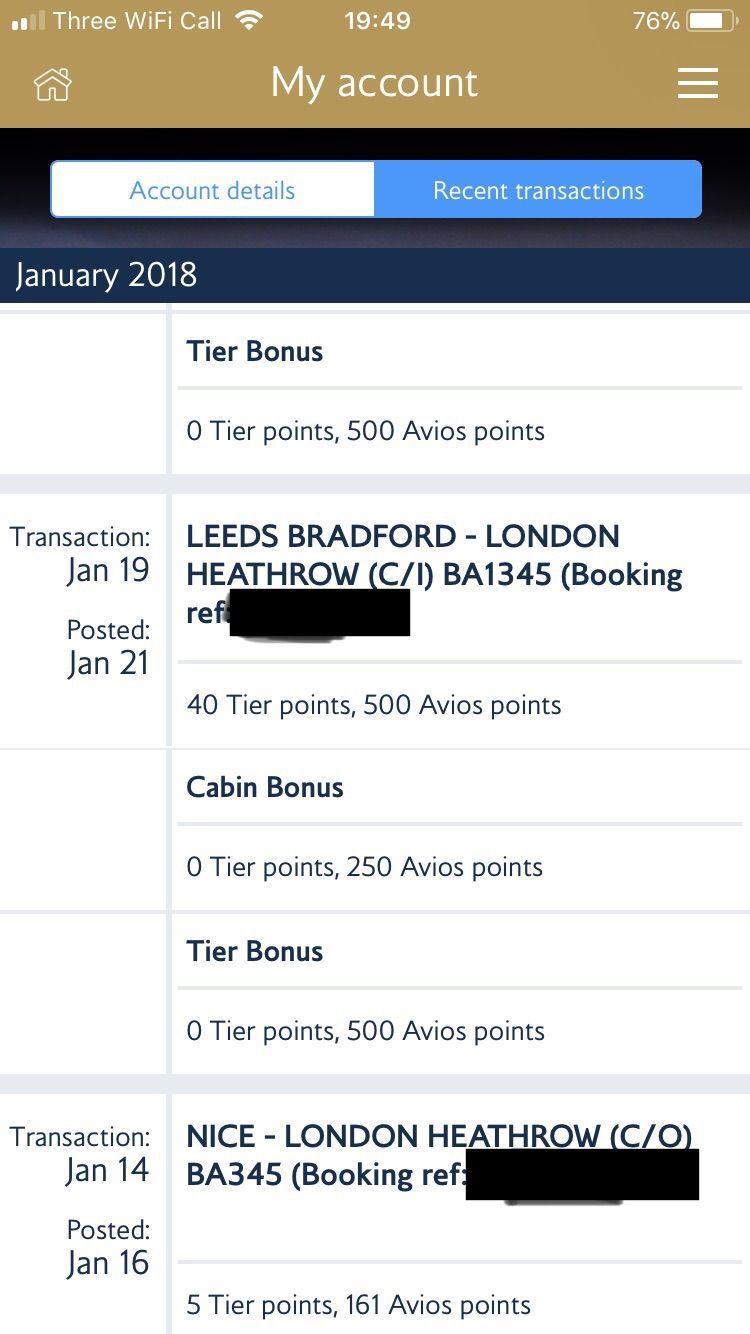Switch to the Account details tab
Viewport: 750px width, 1334px height.
coord(212,190)
